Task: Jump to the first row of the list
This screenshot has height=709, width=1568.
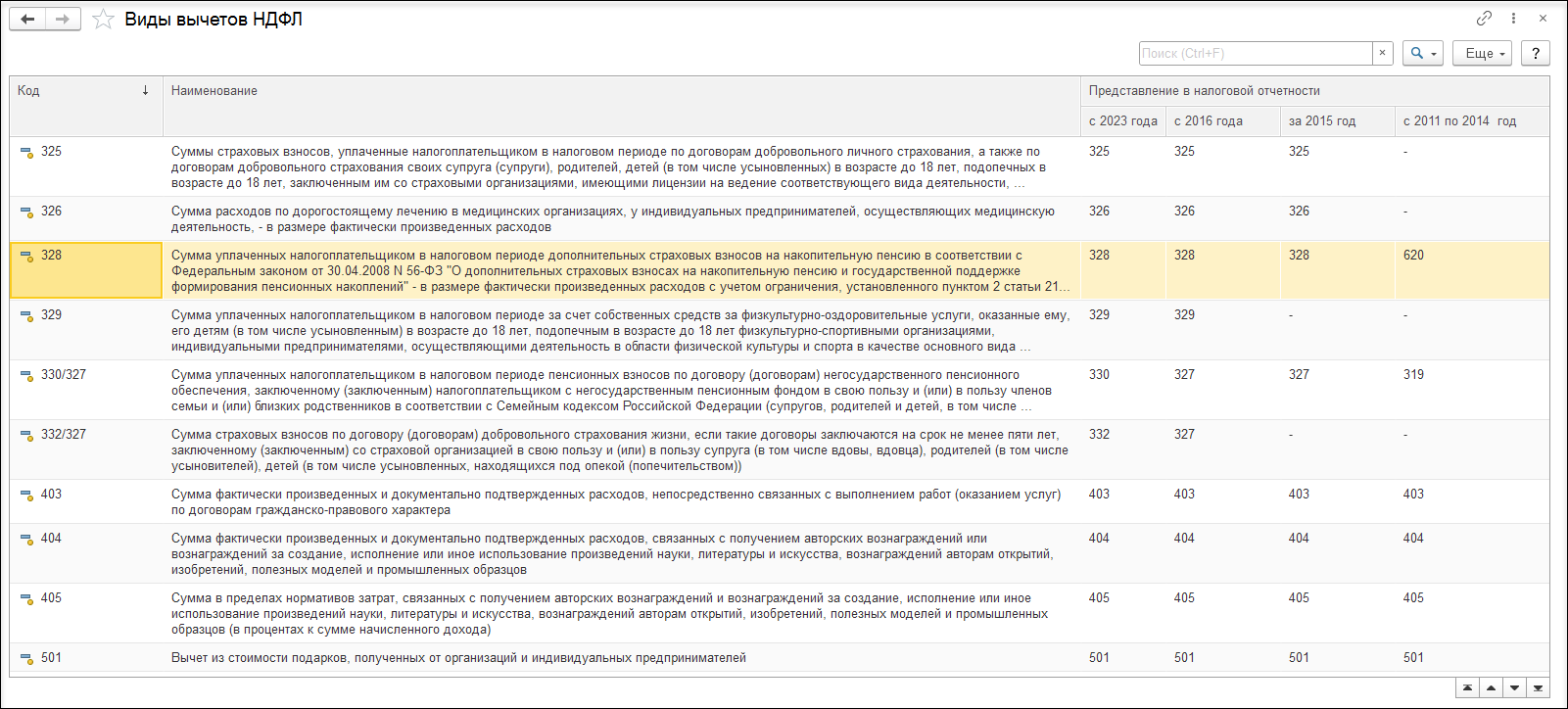Action: [1467, 688]
